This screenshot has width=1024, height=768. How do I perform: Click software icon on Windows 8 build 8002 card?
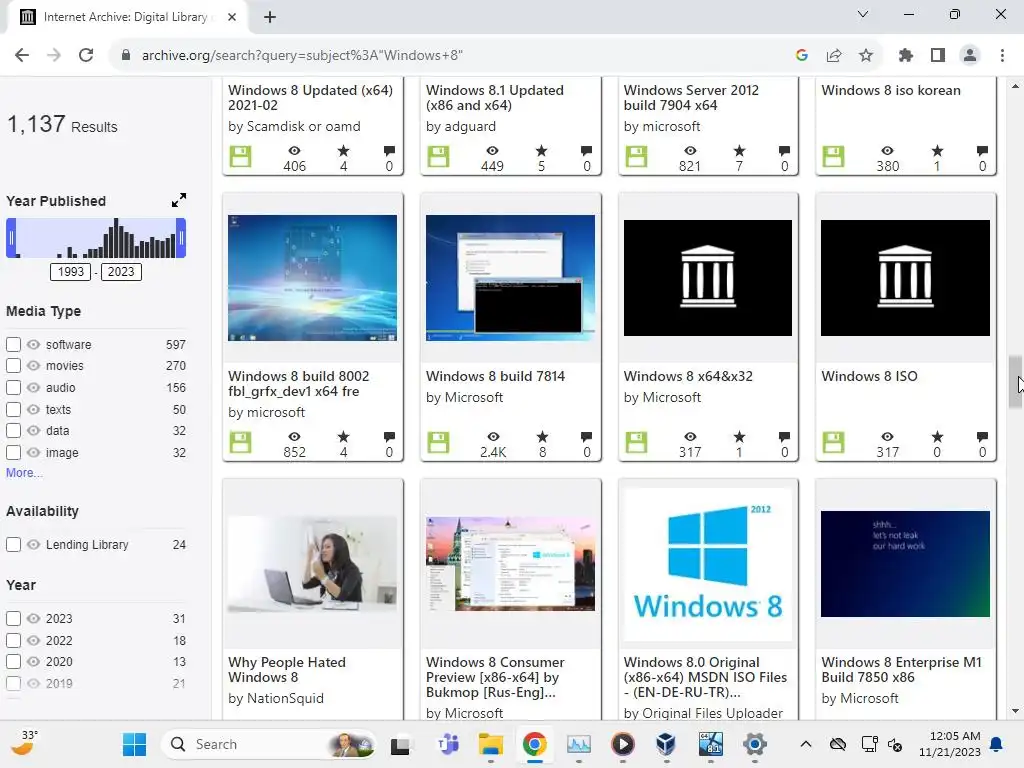(240, 442)
